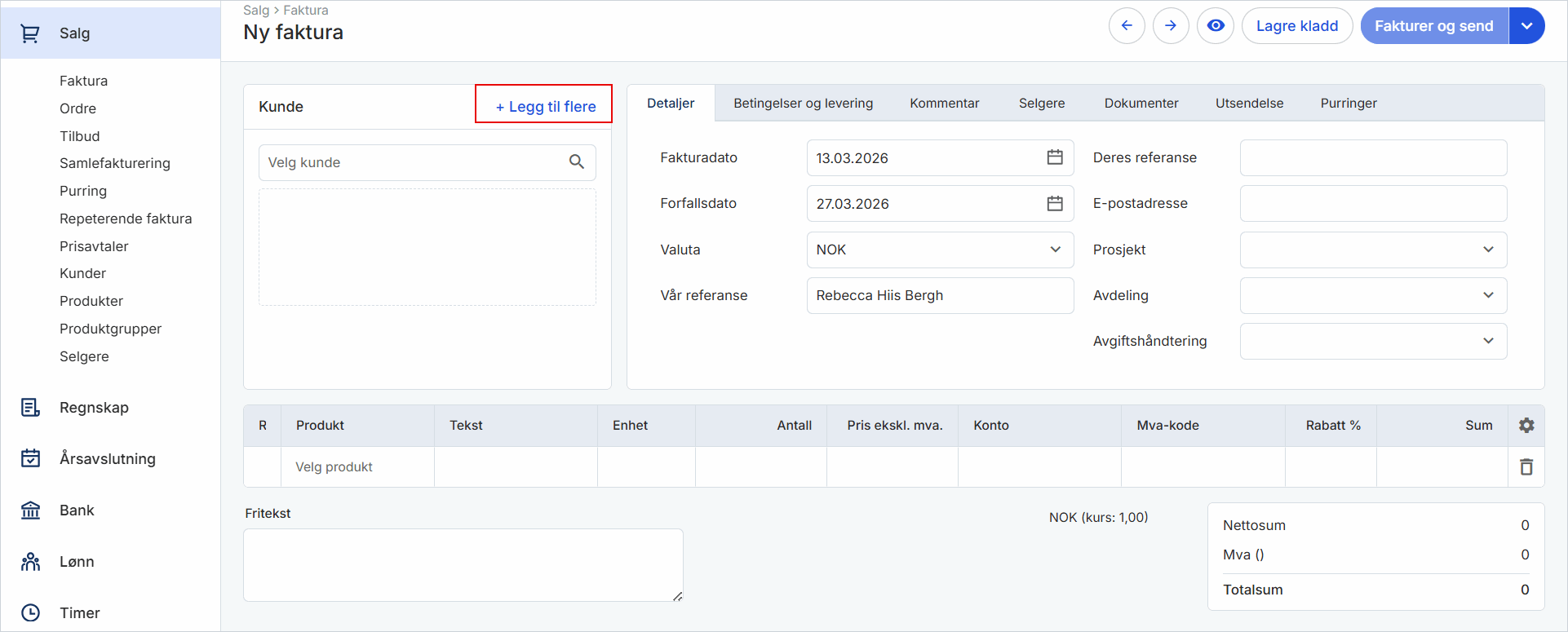Open the Regnskap section in sidebar
The height and width of the screenshot is (632, 1568).
pos(94,408)
